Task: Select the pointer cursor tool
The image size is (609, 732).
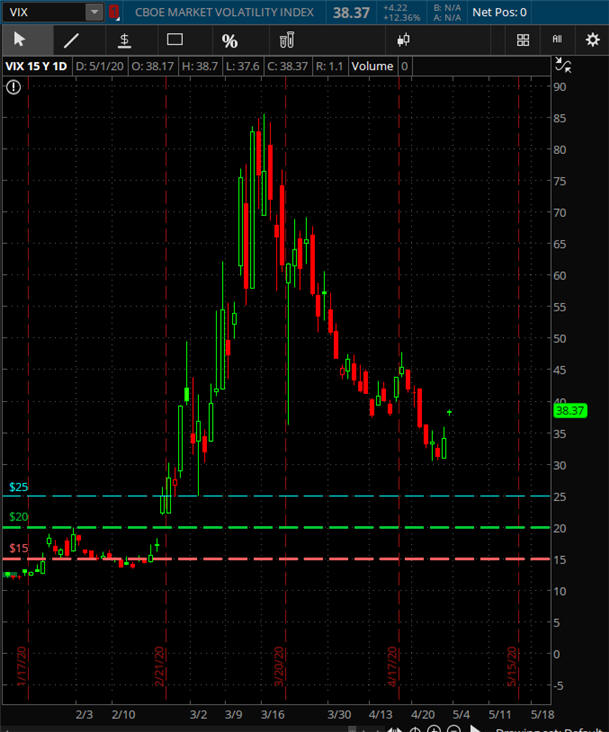Action: click(x=20, y=41)
